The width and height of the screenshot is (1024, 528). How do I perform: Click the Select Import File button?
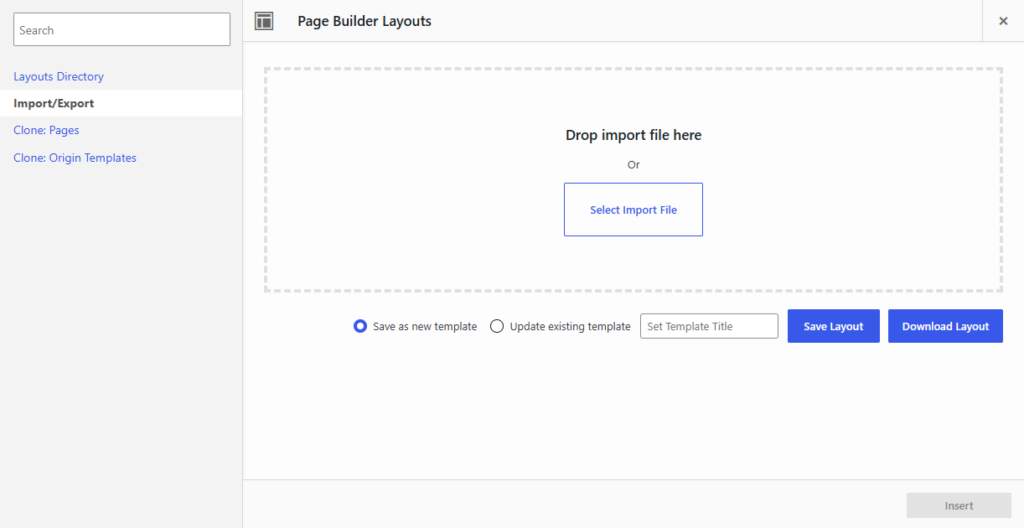coord(633,210)
